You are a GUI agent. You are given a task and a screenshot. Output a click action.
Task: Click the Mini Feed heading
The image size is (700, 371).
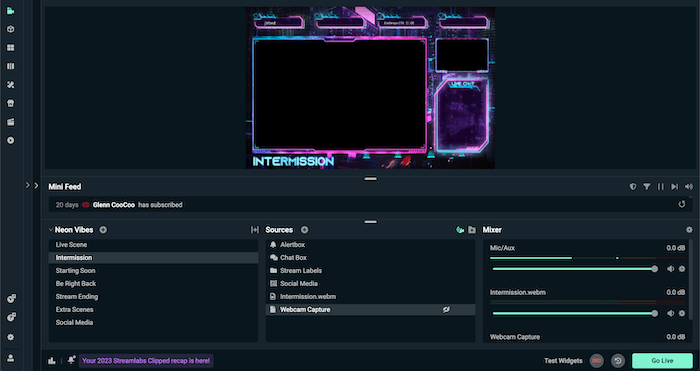coord(65,187)
